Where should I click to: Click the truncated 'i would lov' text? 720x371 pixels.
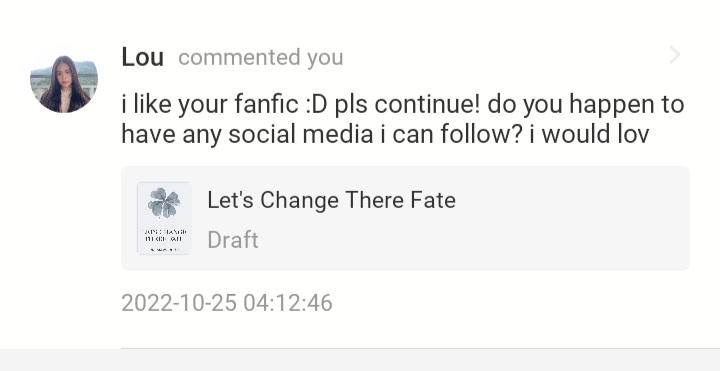[x=589, y=135]
